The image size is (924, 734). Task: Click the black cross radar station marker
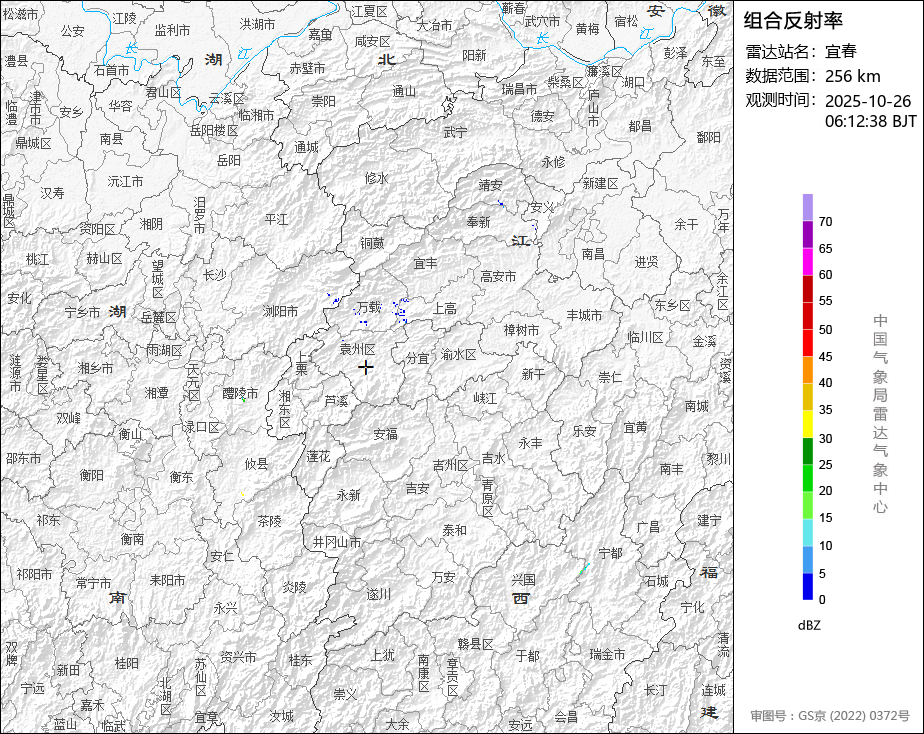point(366,368)
